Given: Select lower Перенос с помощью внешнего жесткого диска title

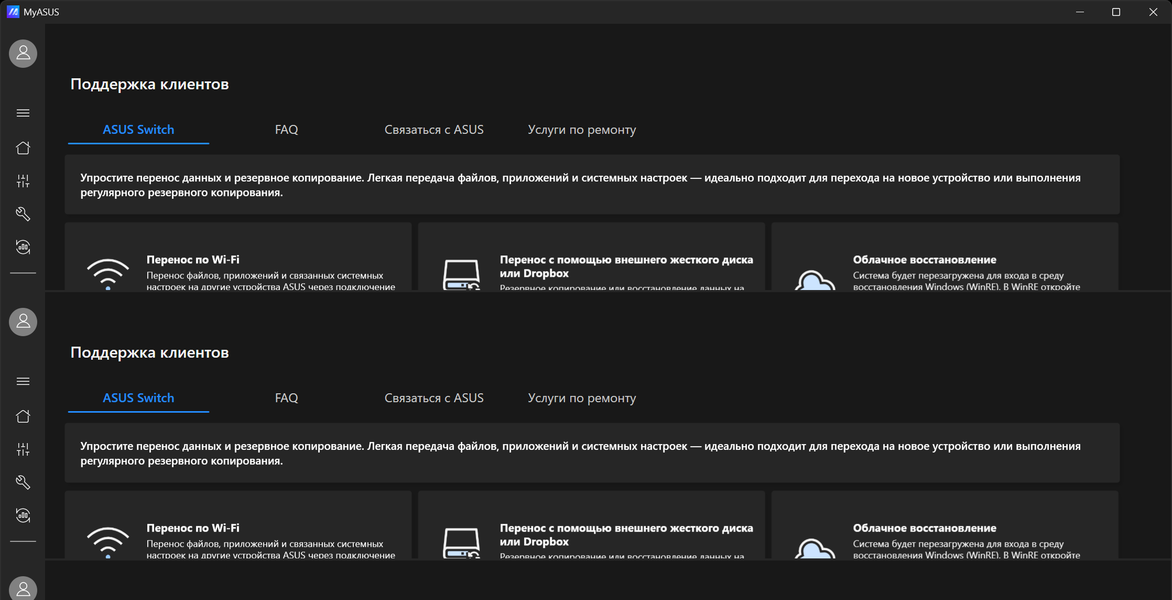Looking at the screenshot, I should tap(626, 534).
